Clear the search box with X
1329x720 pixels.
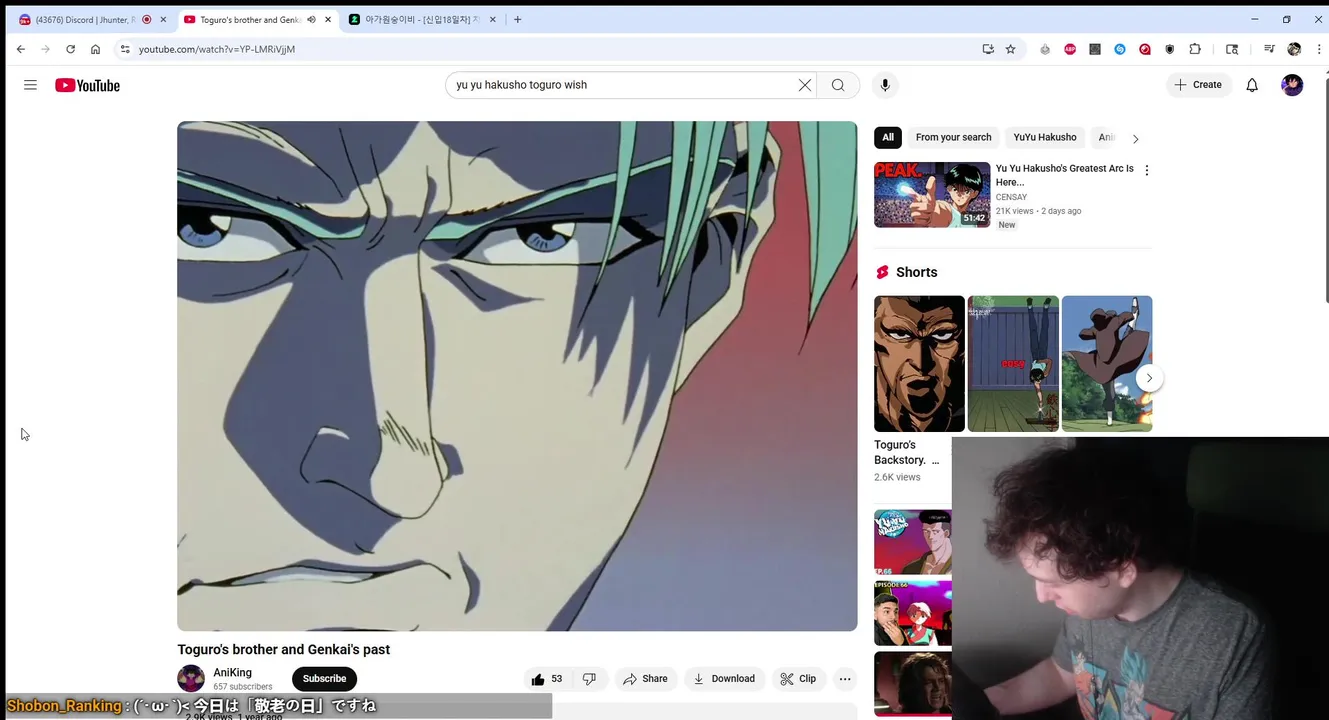(x=804, y=85)
